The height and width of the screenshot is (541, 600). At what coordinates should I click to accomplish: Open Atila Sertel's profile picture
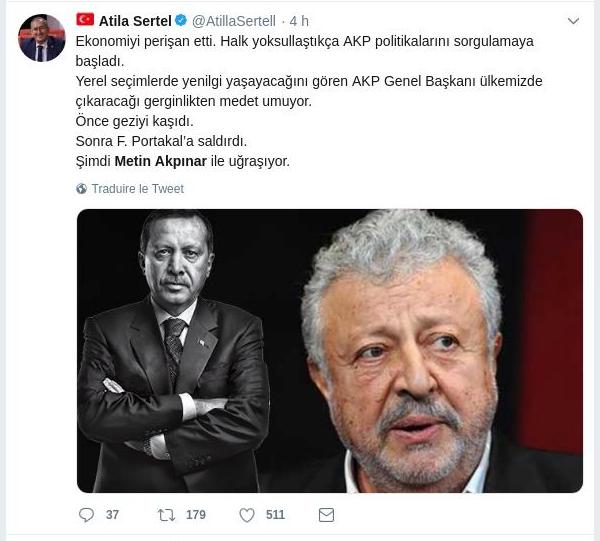[x=42, y=37]
